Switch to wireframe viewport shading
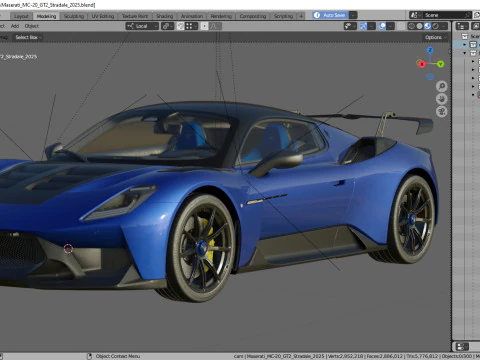This screenshot has height=360, width=480. point(412,26)
